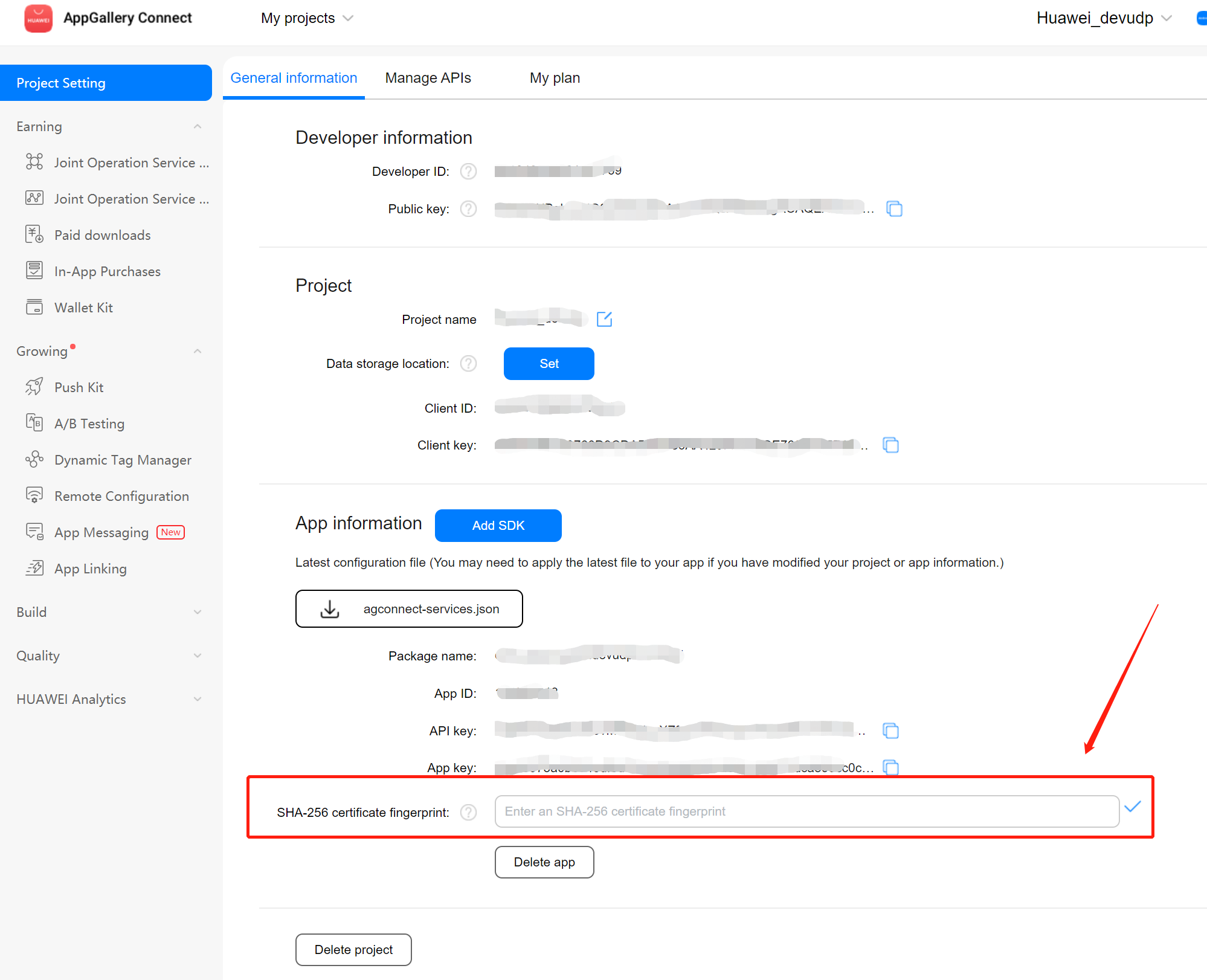Open Push Kit in the sidebar

point(79,387)
